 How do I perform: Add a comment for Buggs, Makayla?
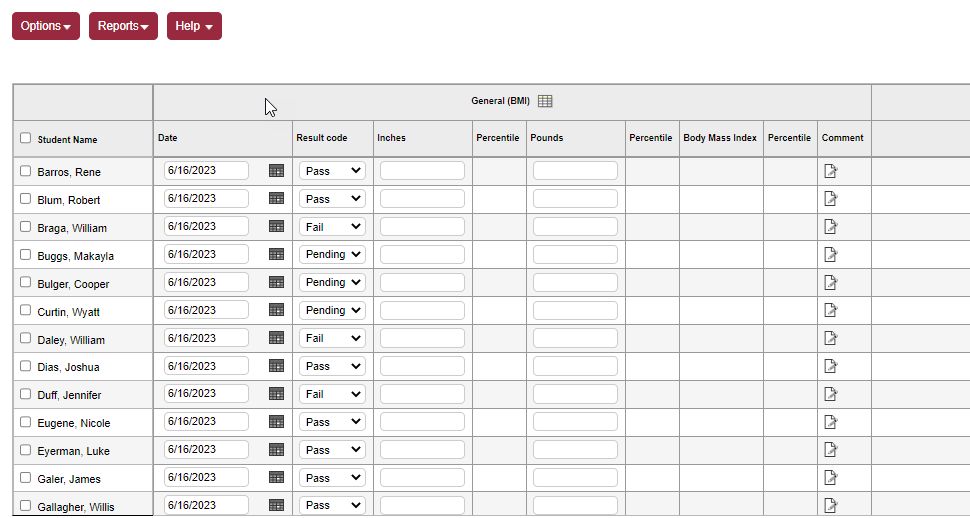pos(830,255)
